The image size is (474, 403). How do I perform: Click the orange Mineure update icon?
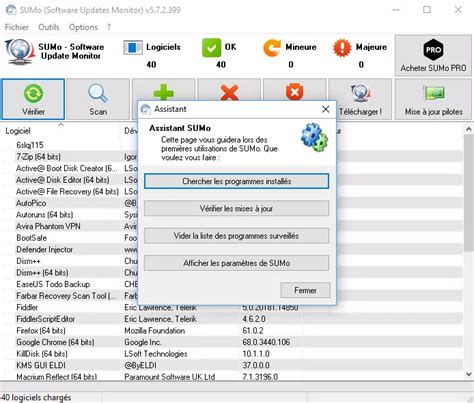[272, 48]
